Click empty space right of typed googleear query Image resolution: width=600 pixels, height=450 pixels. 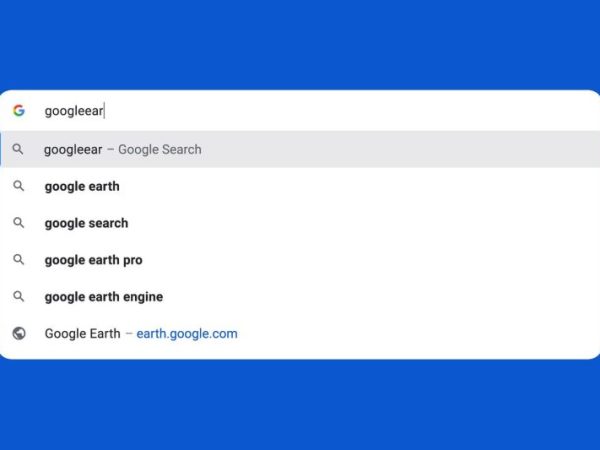(344, 111)
